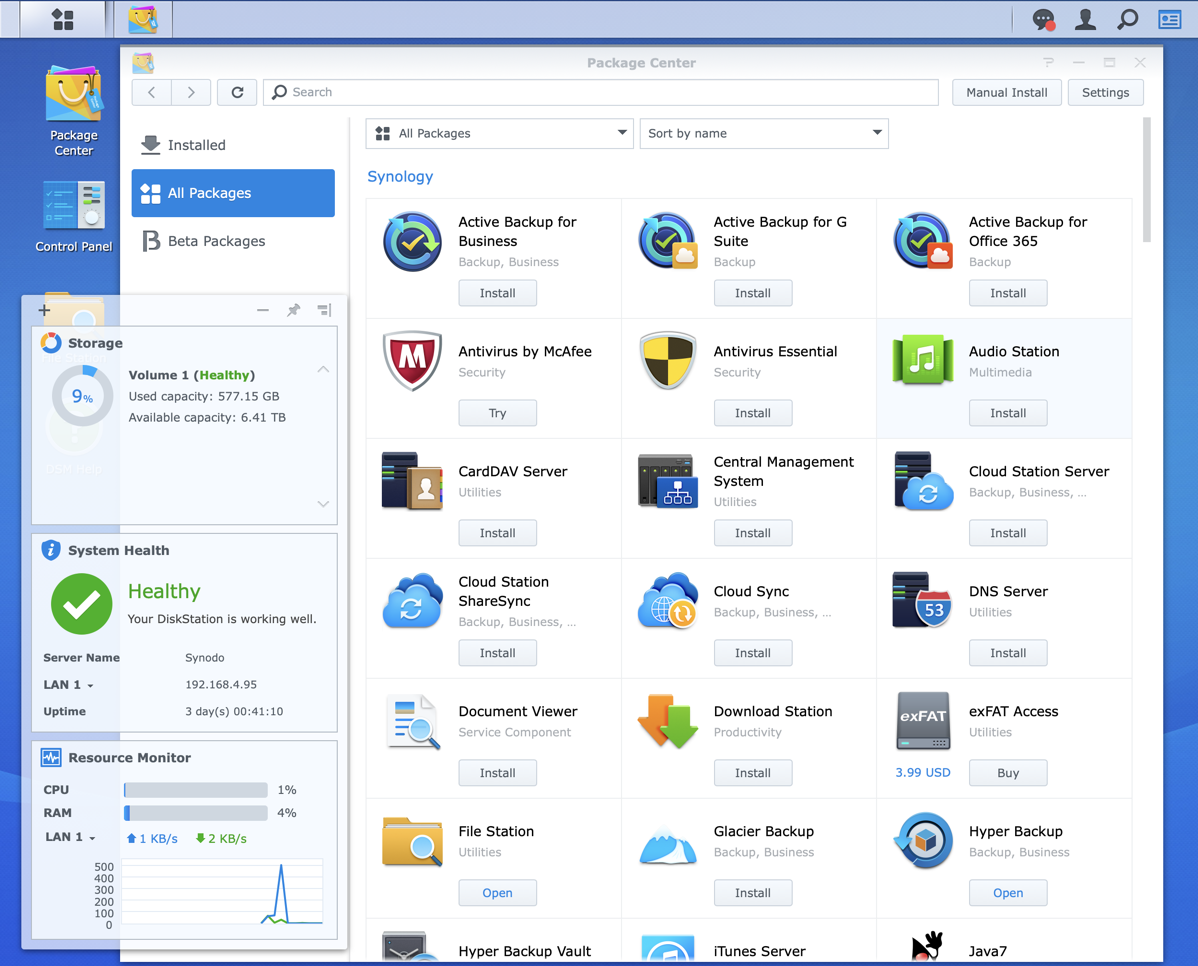The image size is (1198, 966).
Task: Click the Cloud Station Server icon
Action: click(923, 481)
